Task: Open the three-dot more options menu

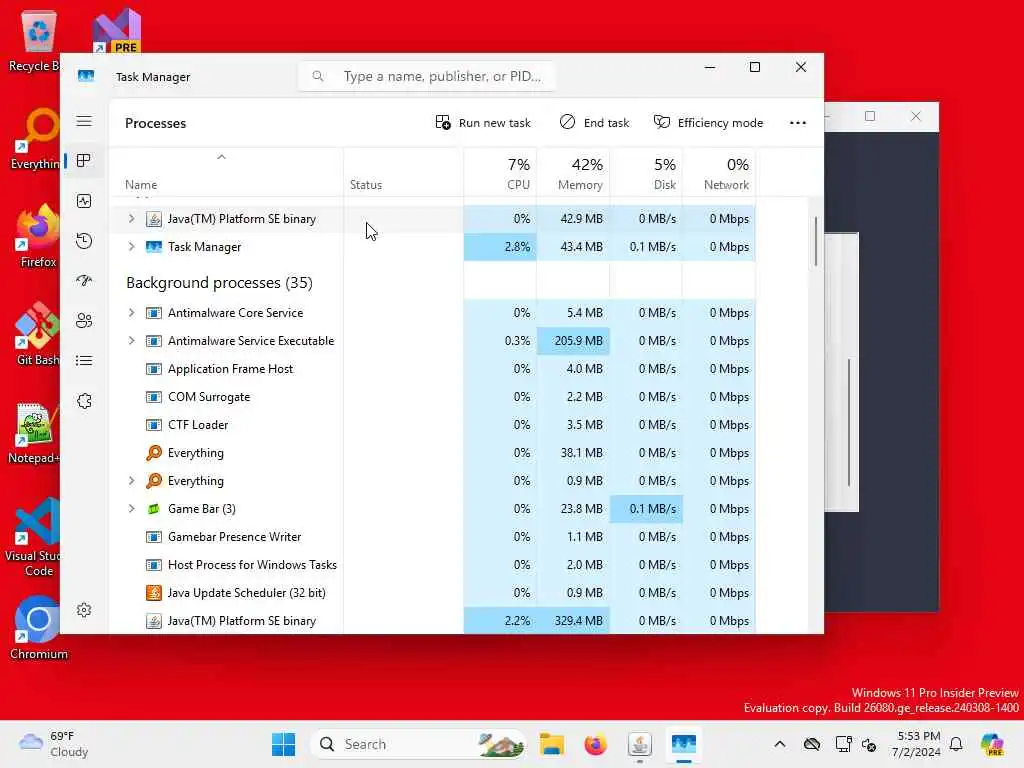Action: click(x=797, y=123)
